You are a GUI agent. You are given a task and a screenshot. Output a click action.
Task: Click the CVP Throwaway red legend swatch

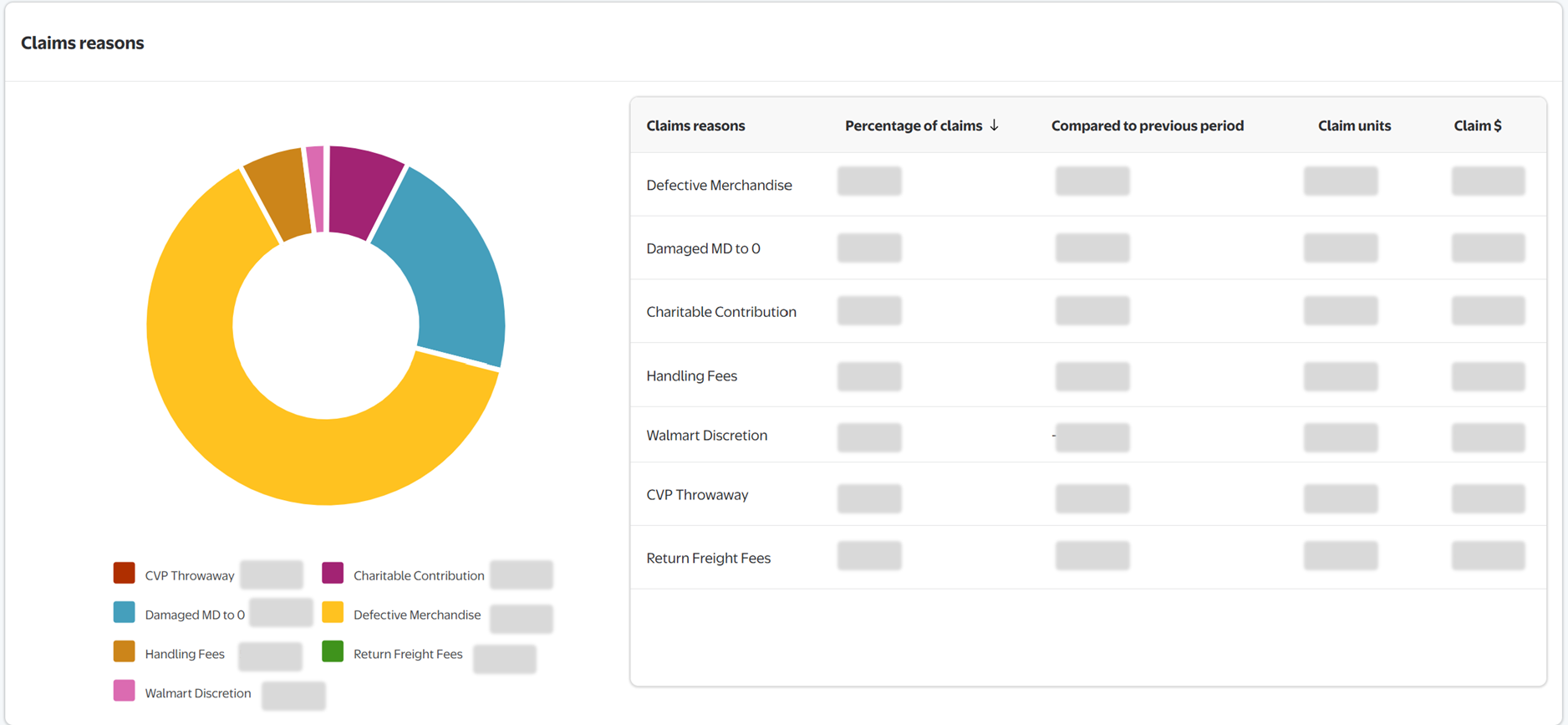point(125,573)
